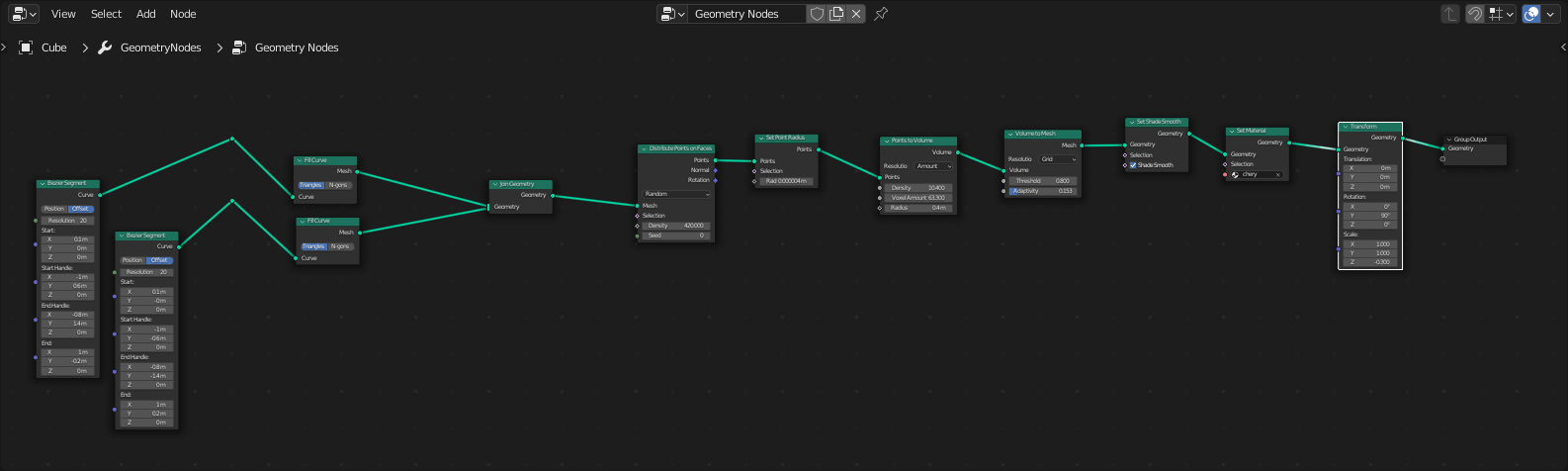The width and height of the screenshot is (1568, 471).
Task: Click the wrench modifier icon in breadcrumb
Action: (105, 47)
